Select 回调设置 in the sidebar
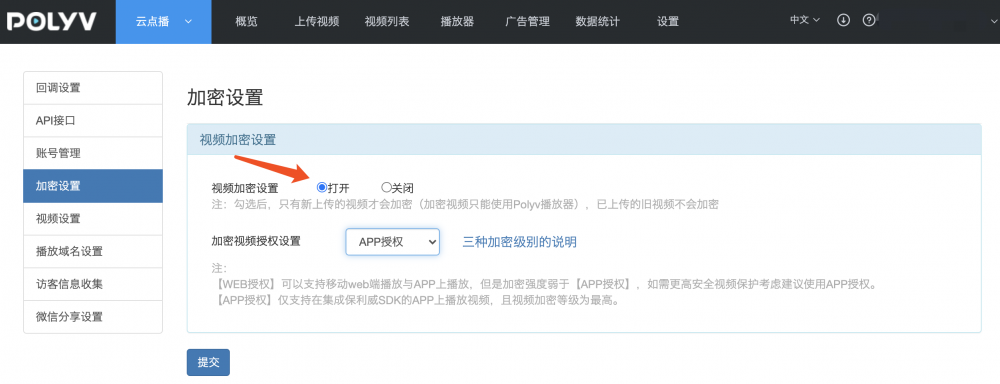1000x384 pixels. 93,88
